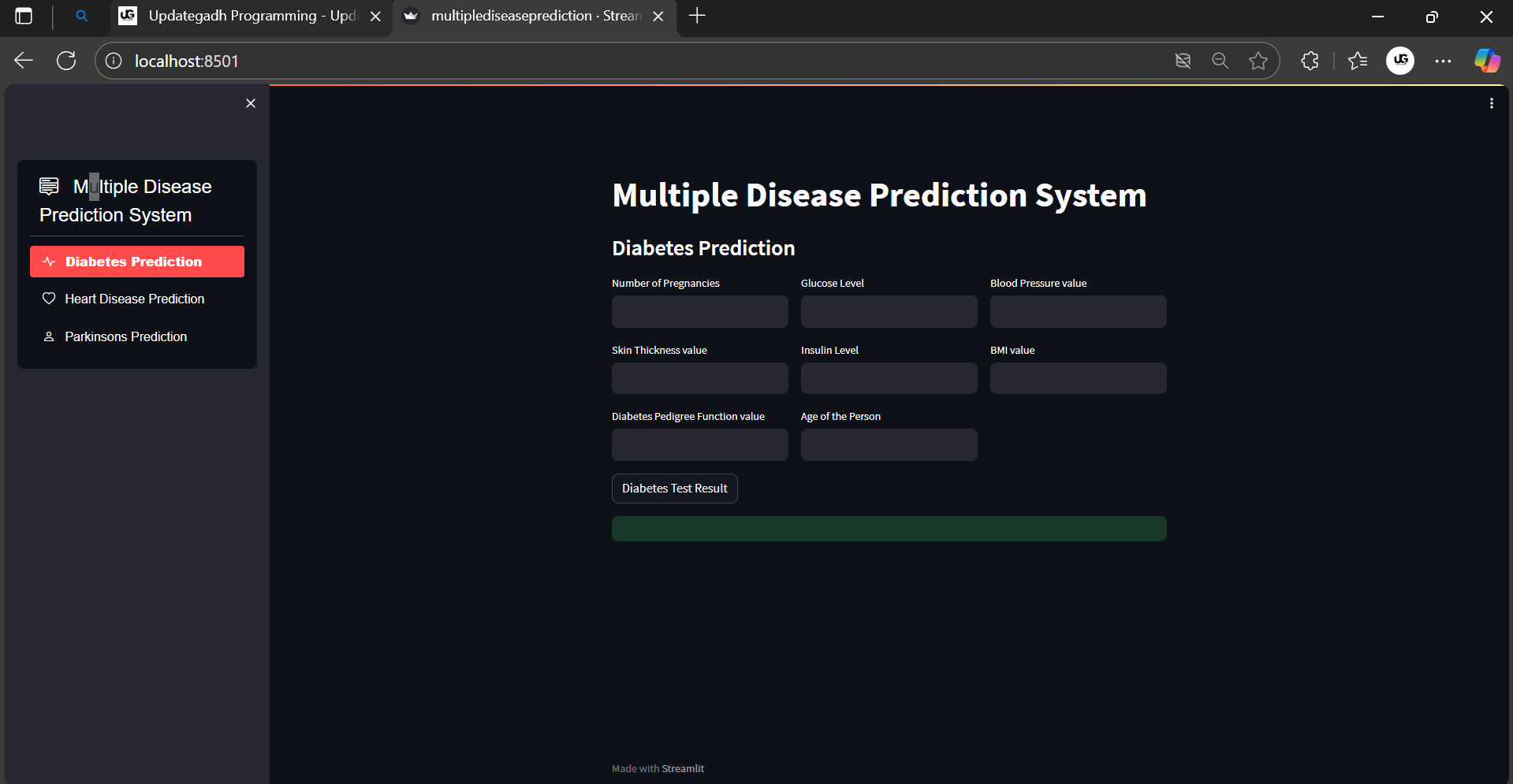The height and width of the screenshot is (784, 1513).
Task: Add this page to favorites with the star icon
Action: click(x=1258, y=60)
